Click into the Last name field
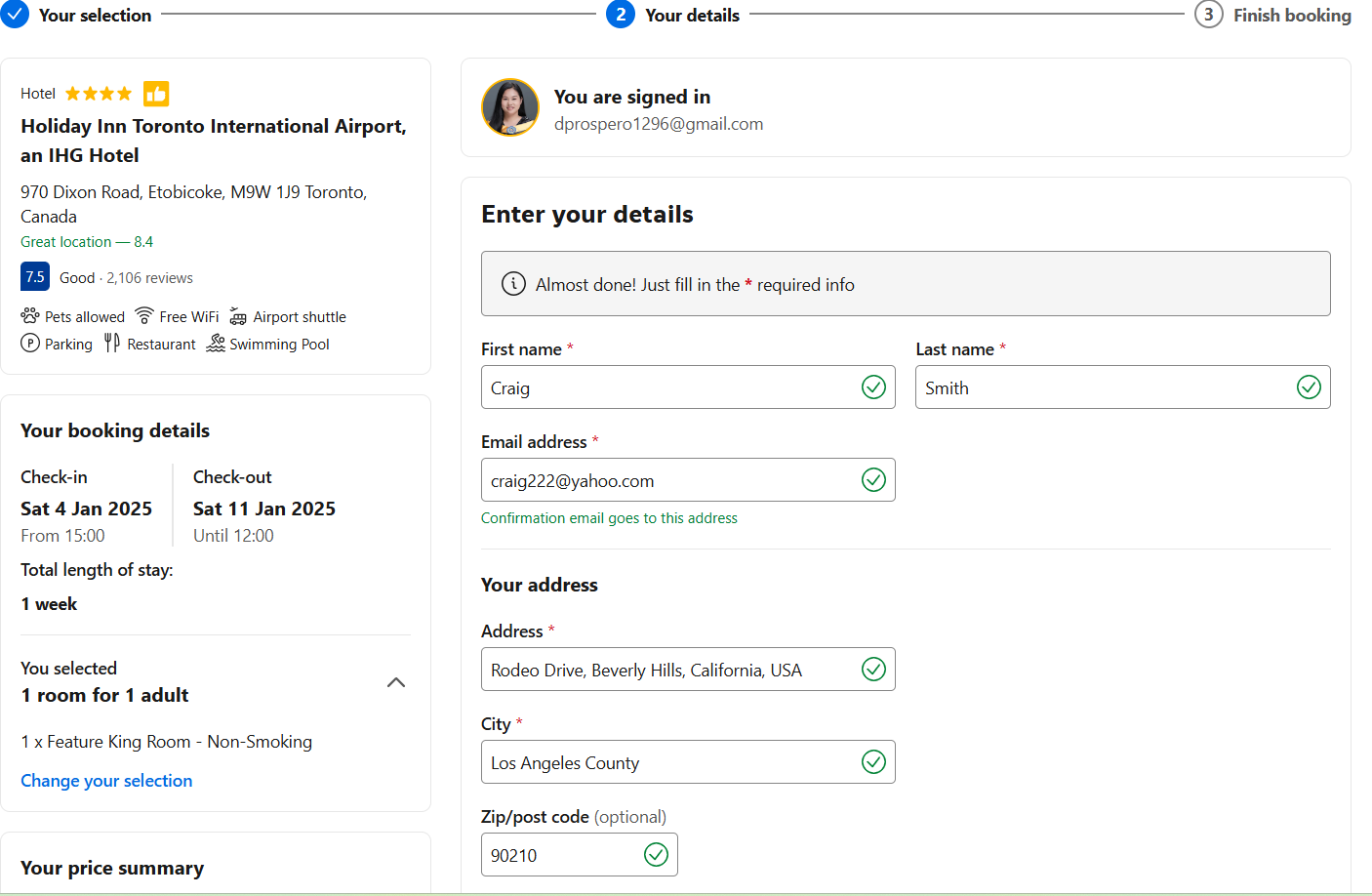 (1103, 387)
